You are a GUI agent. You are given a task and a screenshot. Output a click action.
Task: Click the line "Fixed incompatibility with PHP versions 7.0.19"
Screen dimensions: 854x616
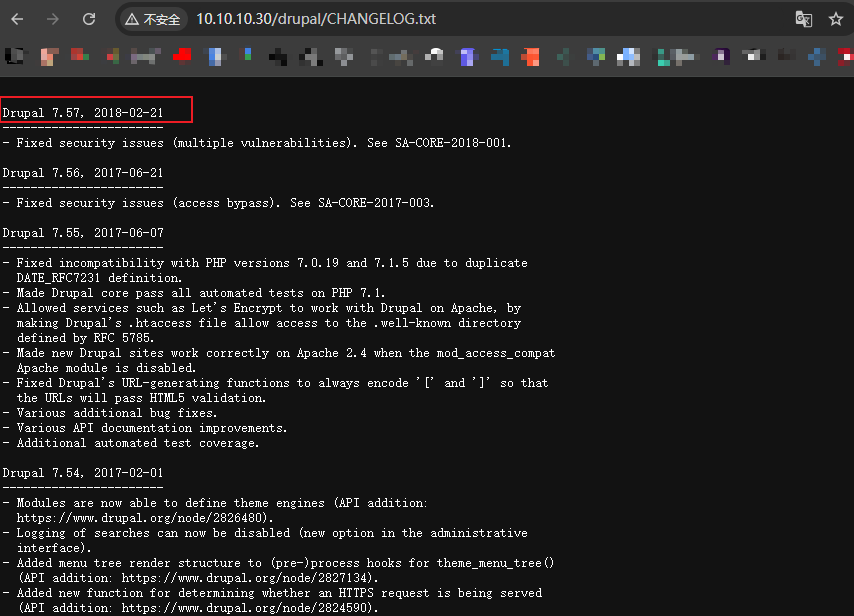tap(265, 263)
